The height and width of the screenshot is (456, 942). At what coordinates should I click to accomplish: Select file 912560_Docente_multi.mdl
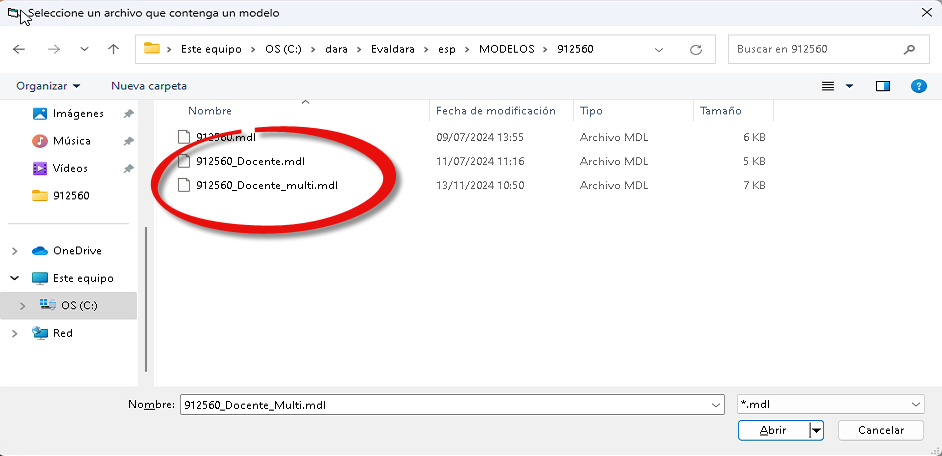(x=267, y=186)
